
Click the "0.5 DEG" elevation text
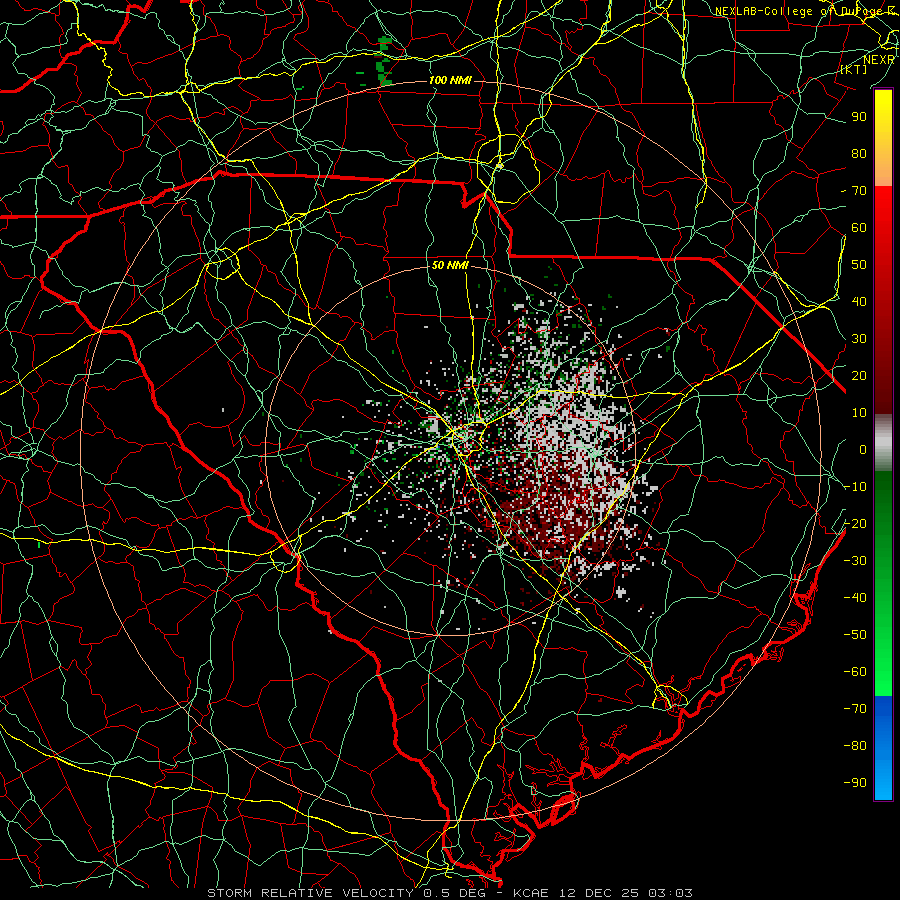454,893
